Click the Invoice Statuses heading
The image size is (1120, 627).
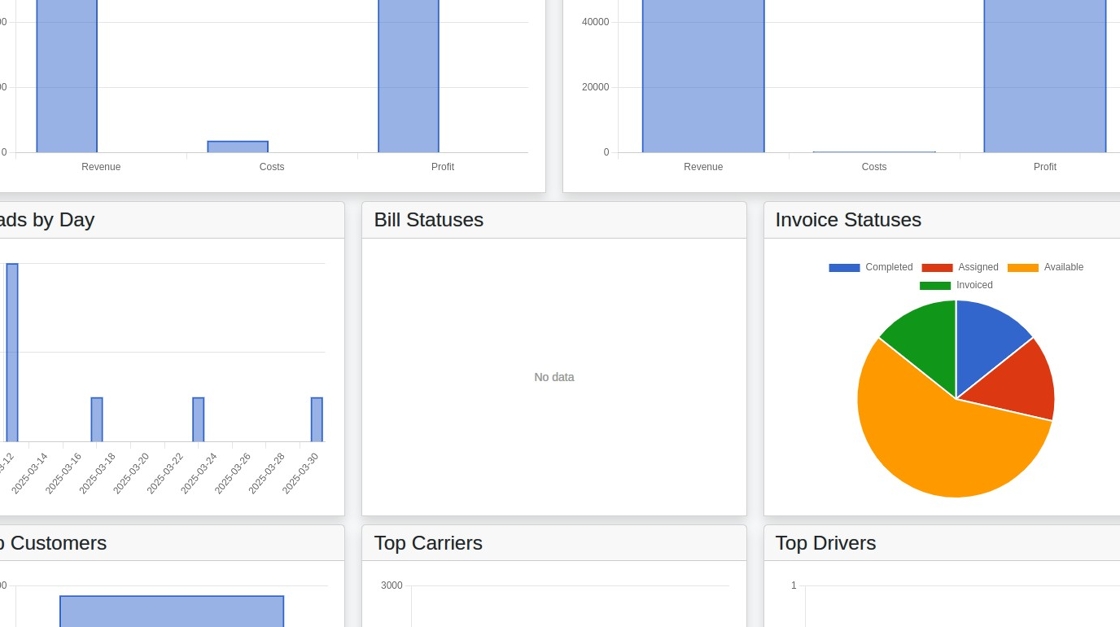[848, 220]
